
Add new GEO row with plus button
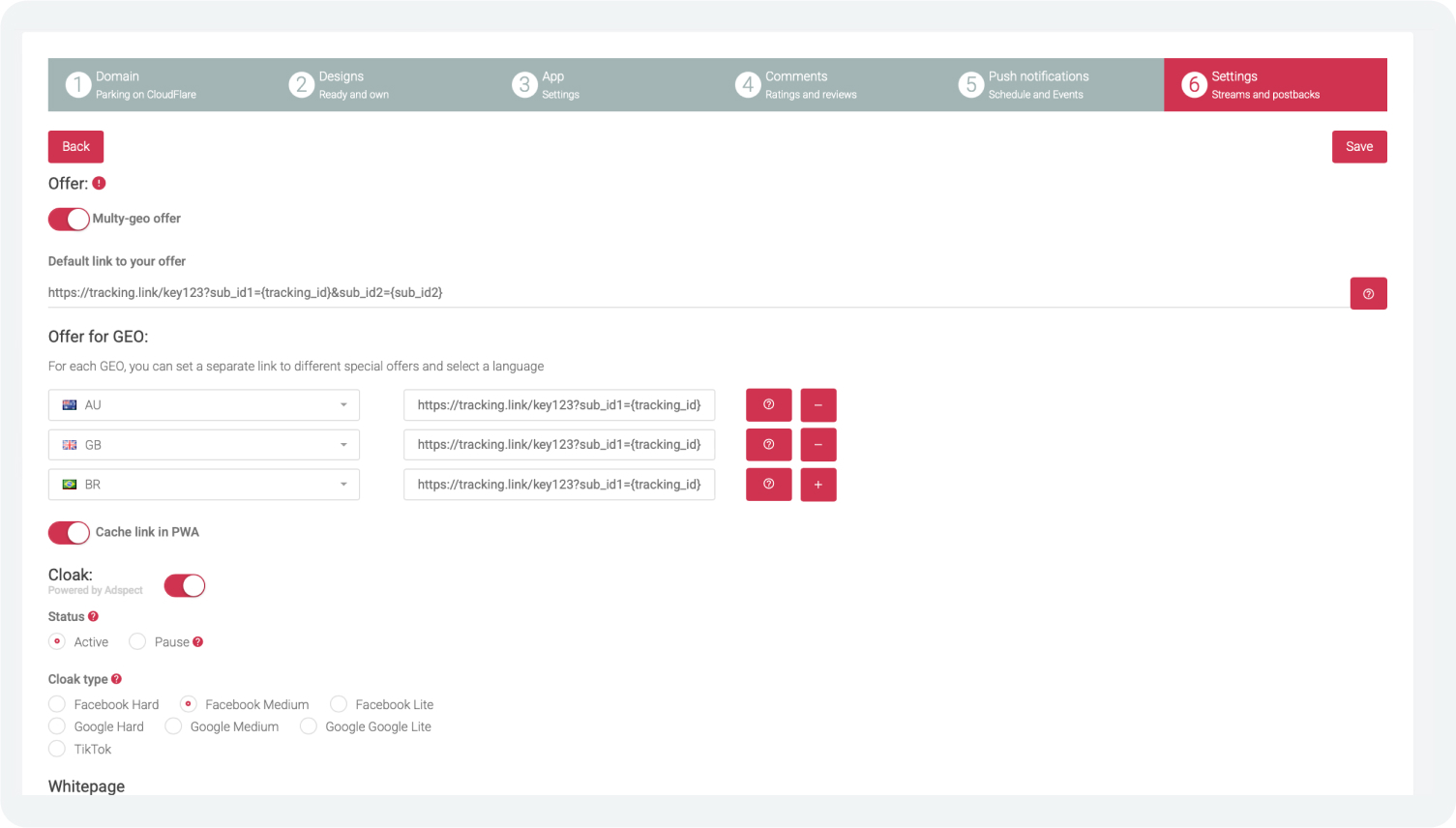[x=817, y=485]
